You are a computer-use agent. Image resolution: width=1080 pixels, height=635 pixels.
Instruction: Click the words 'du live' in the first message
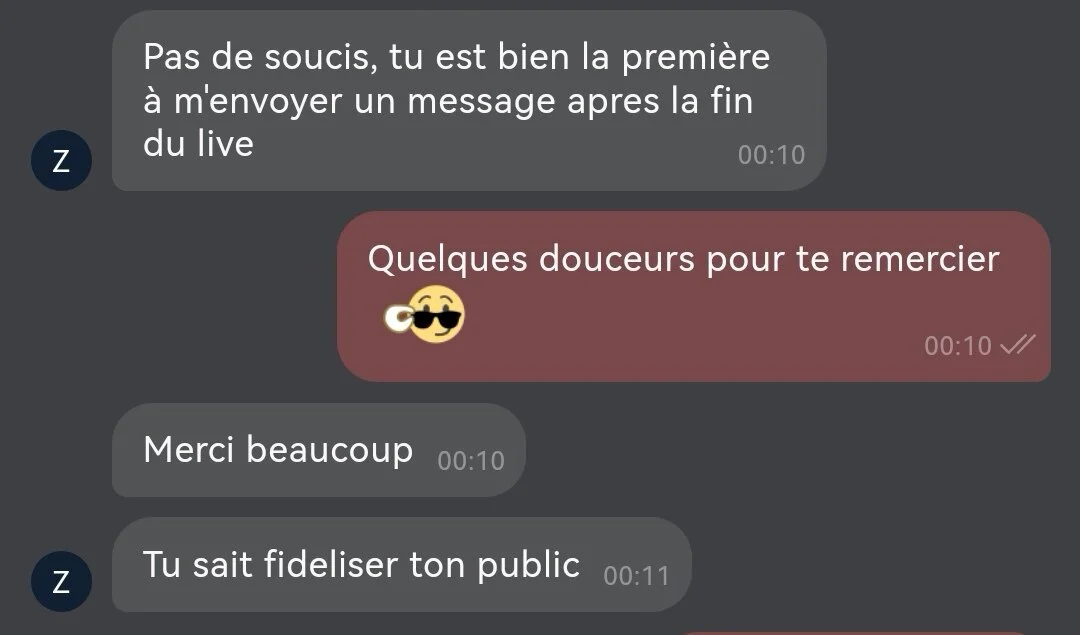tap(198, 144)
